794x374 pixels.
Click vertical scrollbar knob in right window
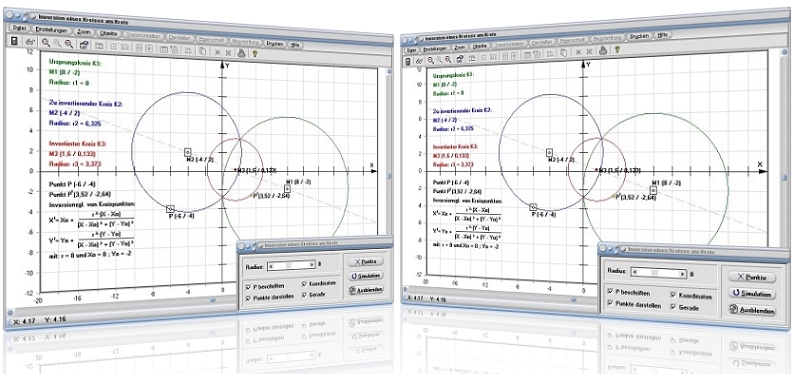[784, 178]
